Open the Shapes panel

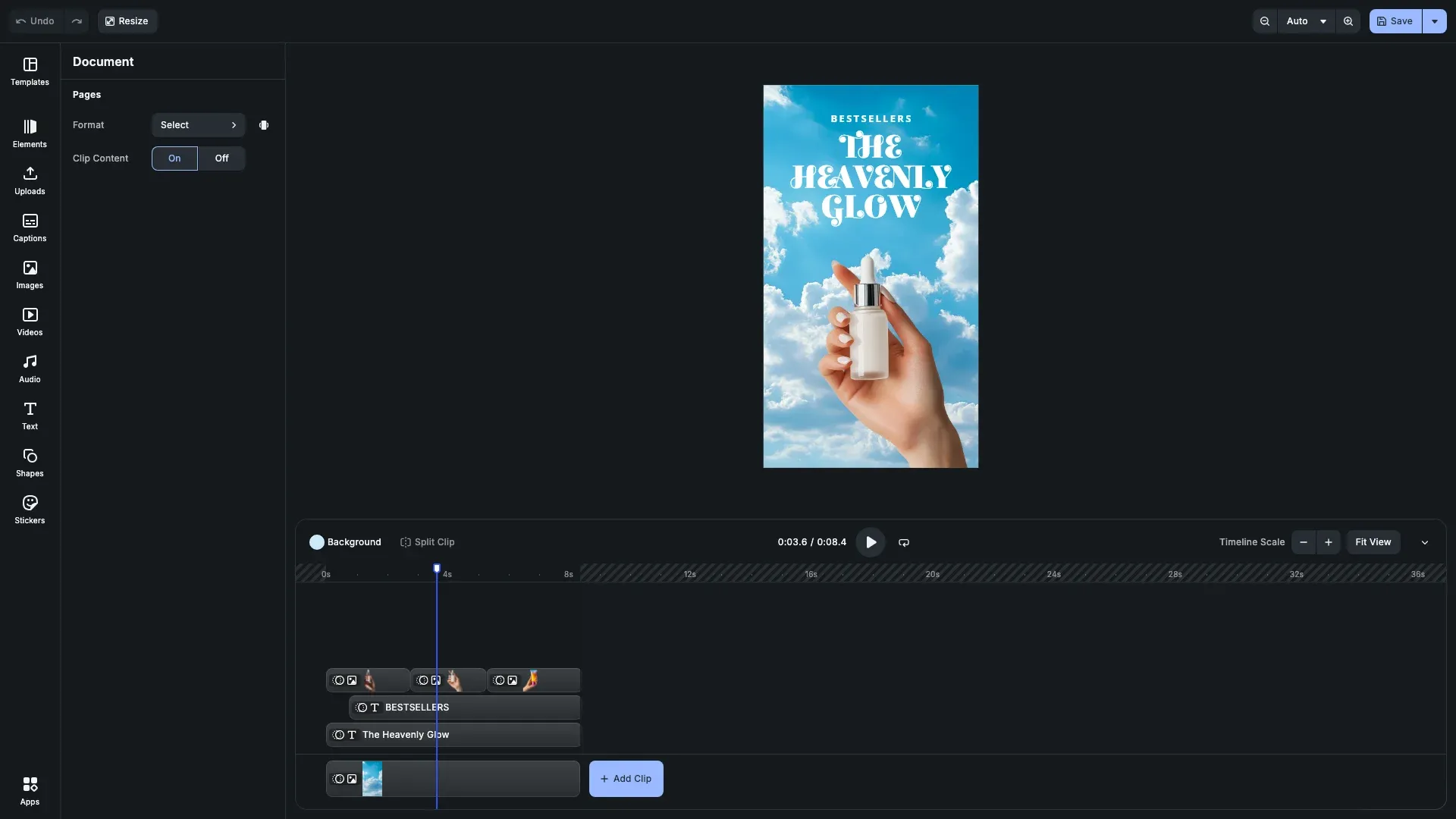tap(30, 461)
